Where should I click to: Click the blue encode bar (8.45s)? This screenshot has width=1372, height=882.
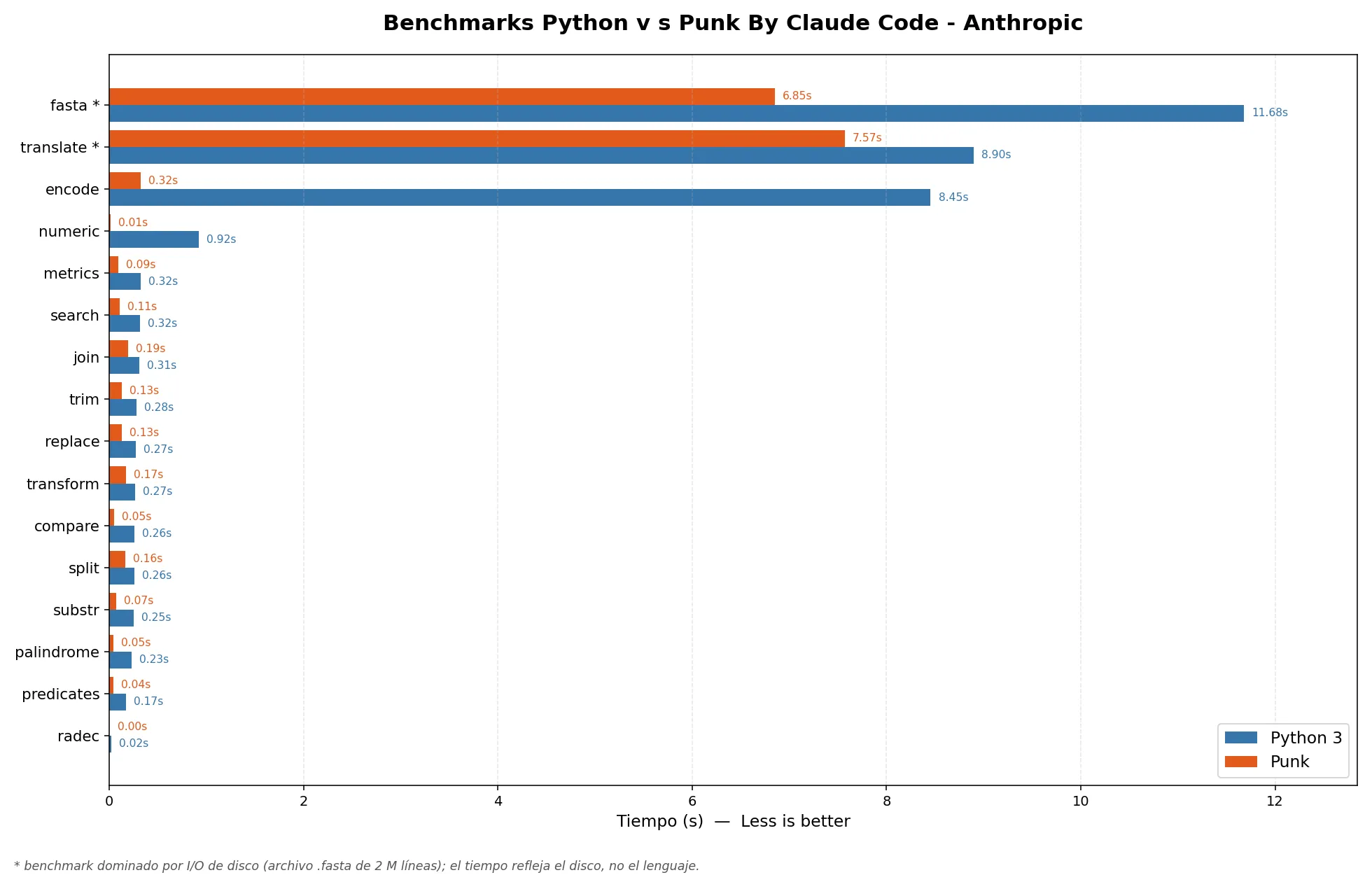pyautogui.click(x=519, y=197)
